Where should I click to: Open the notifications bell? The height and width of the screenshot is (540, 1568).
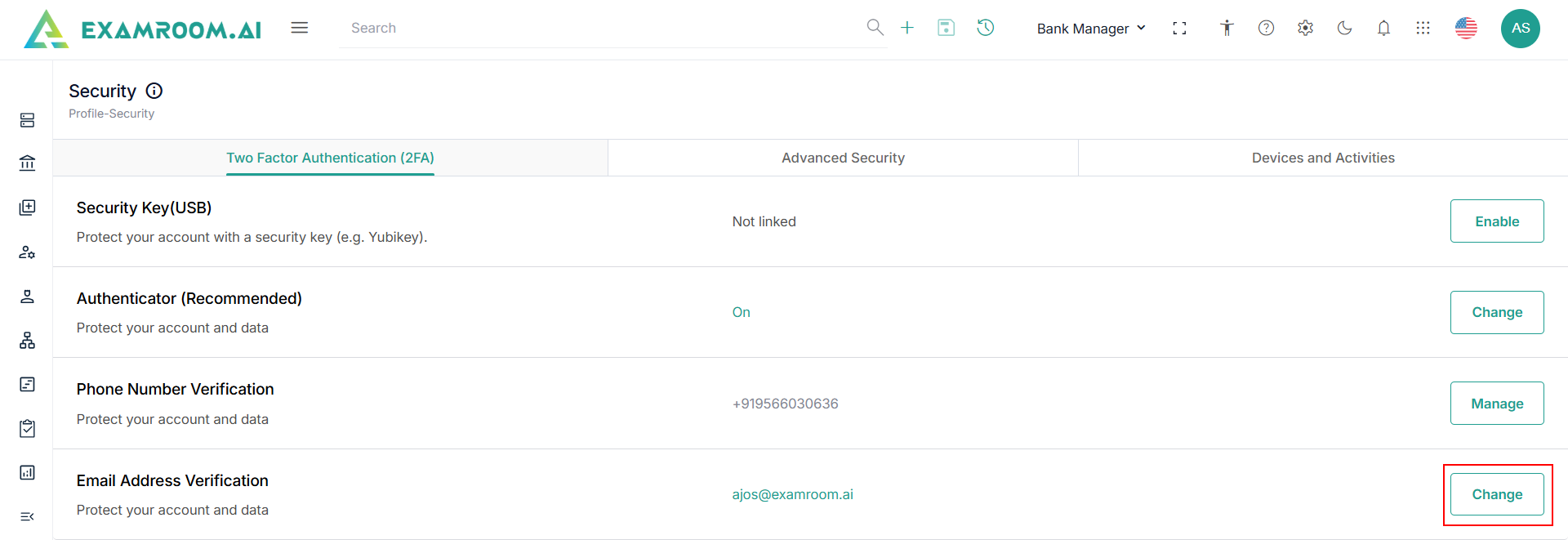(x=1383, y=28)
